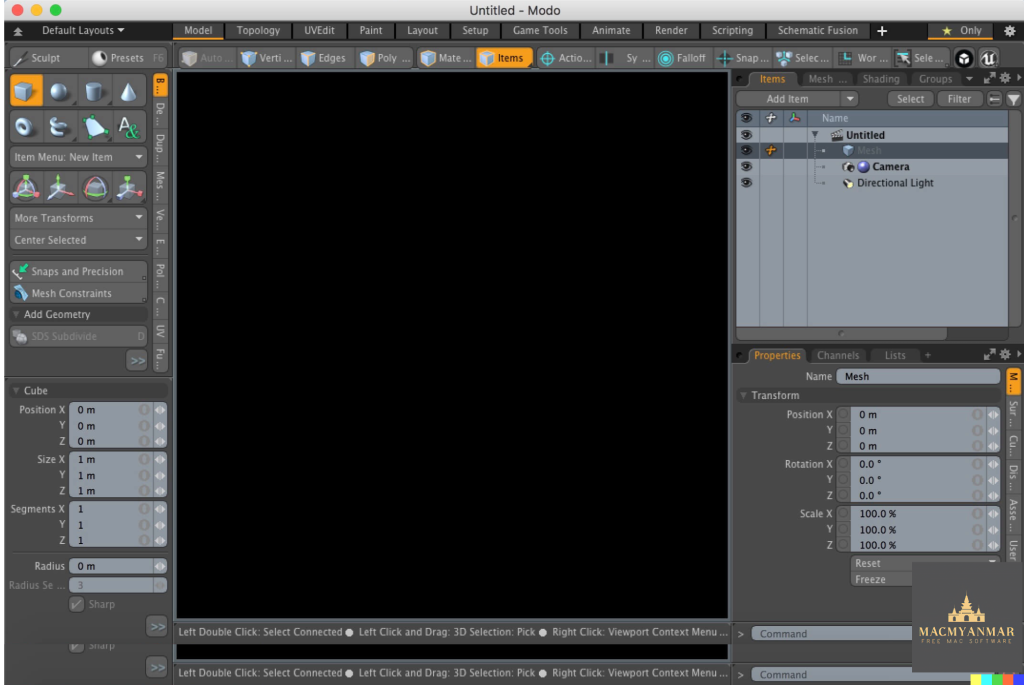Open the Default Layouts dropdown

83,31
